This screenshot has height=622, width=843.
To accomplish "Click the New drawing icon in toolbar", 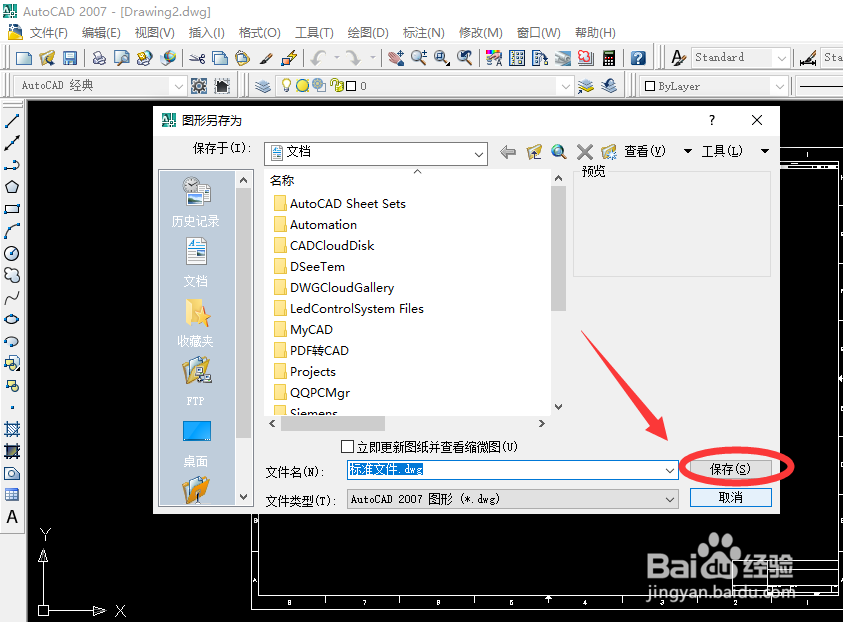I will [x=24, y=58].
